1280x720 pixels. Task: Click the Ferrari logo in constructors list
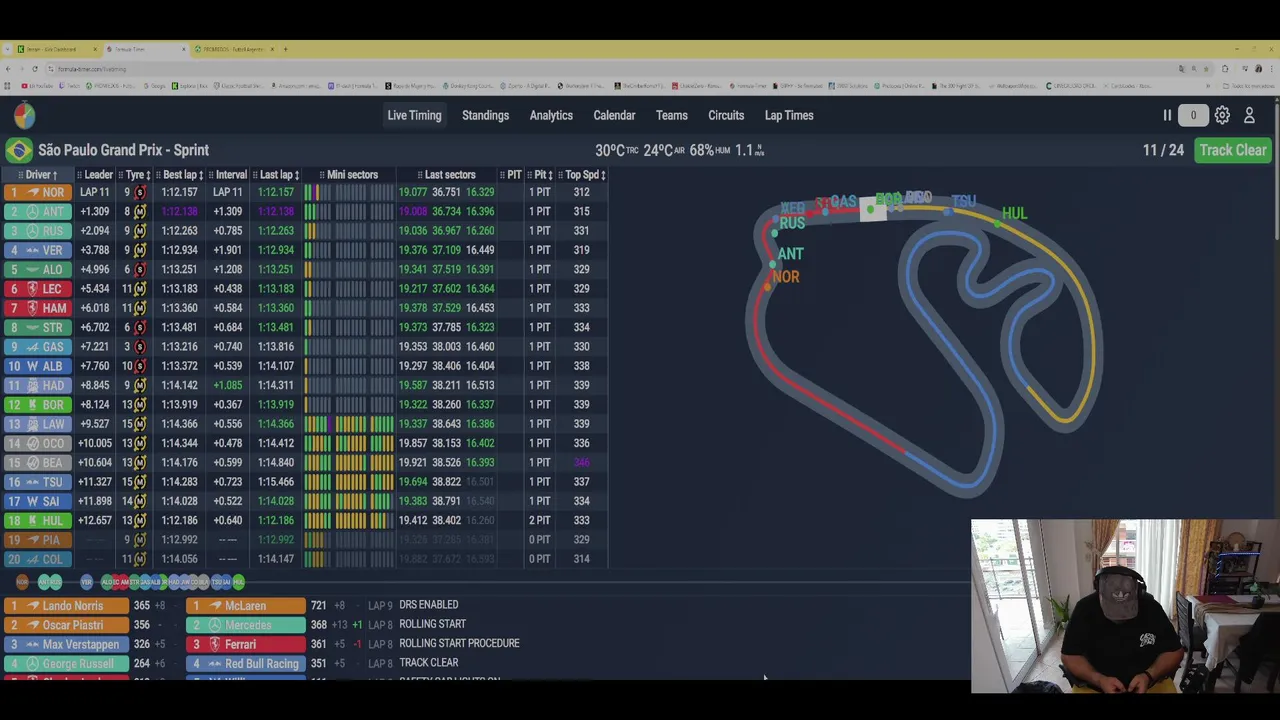click(x=214, y=644)
